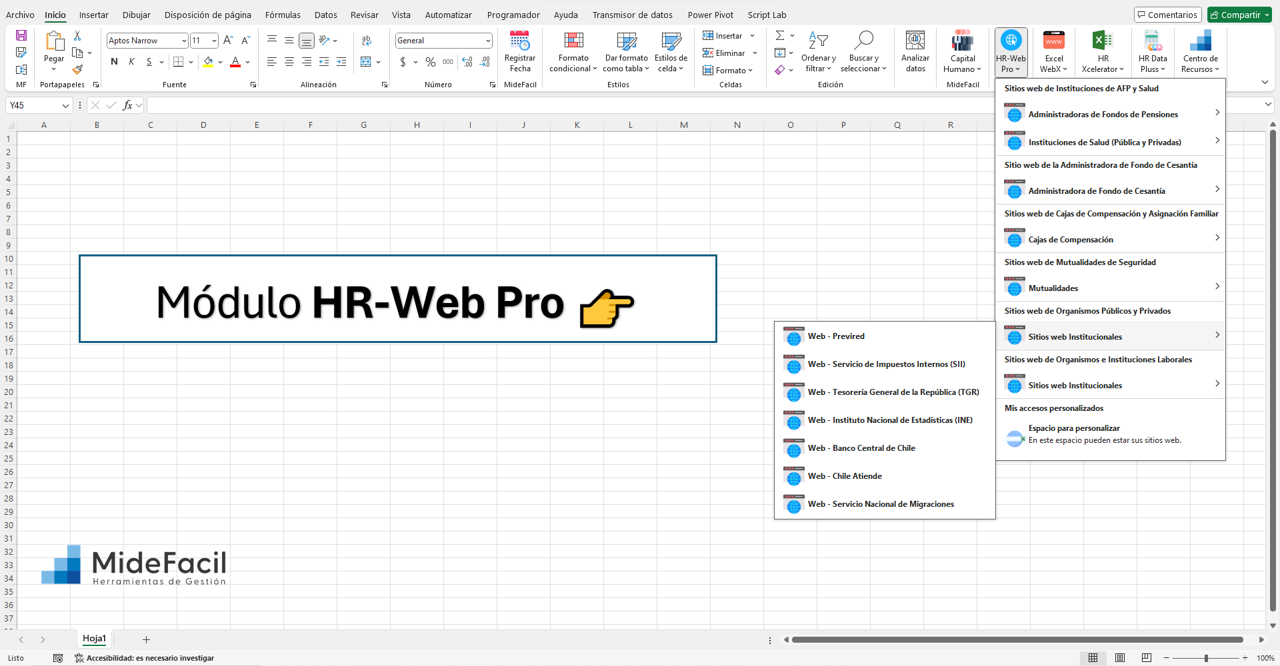1280x666 pixels.
Task: Select Web - Tesorería General de la República
Action: [x=885, y=393]
